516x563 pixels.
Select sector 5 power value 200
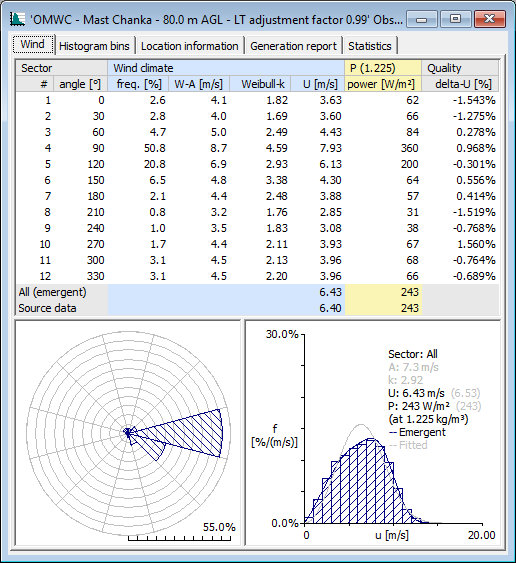(x=409, y=164)
